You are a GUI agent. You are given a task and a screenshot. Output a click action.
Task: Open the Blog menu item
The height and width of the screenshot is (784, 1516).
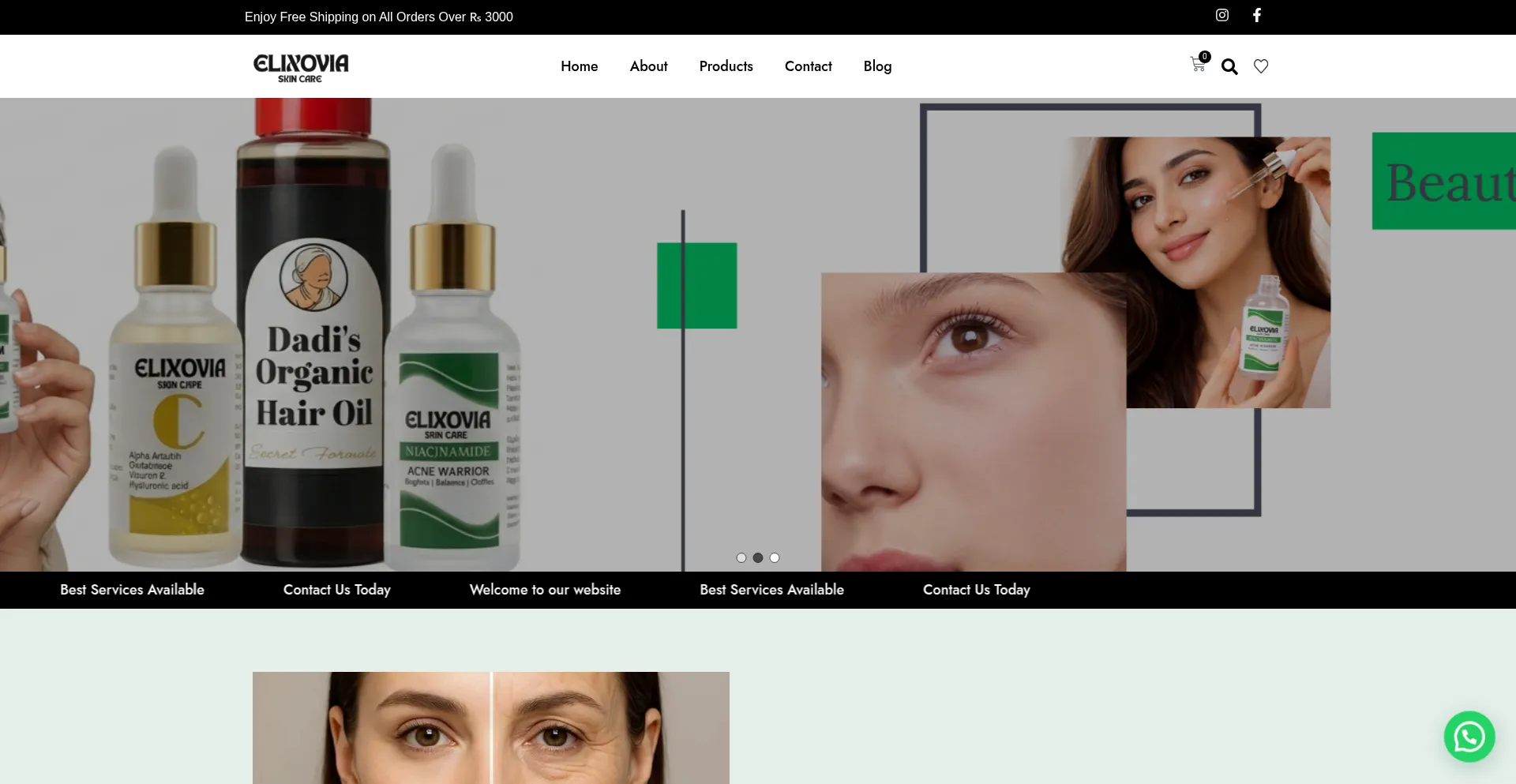(x=878, y=66)
